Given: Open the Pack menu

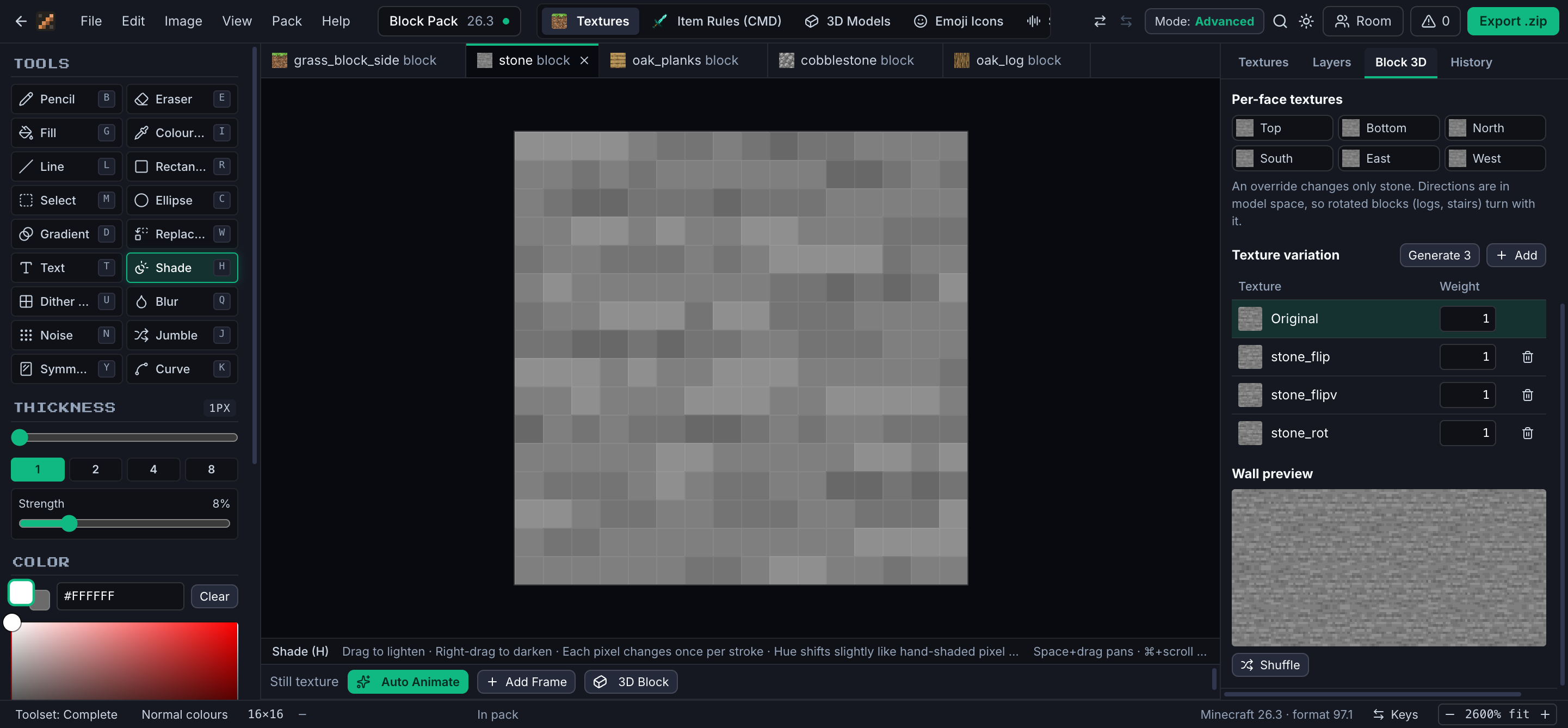Looking at the screenshot, I should pos(287,21).
